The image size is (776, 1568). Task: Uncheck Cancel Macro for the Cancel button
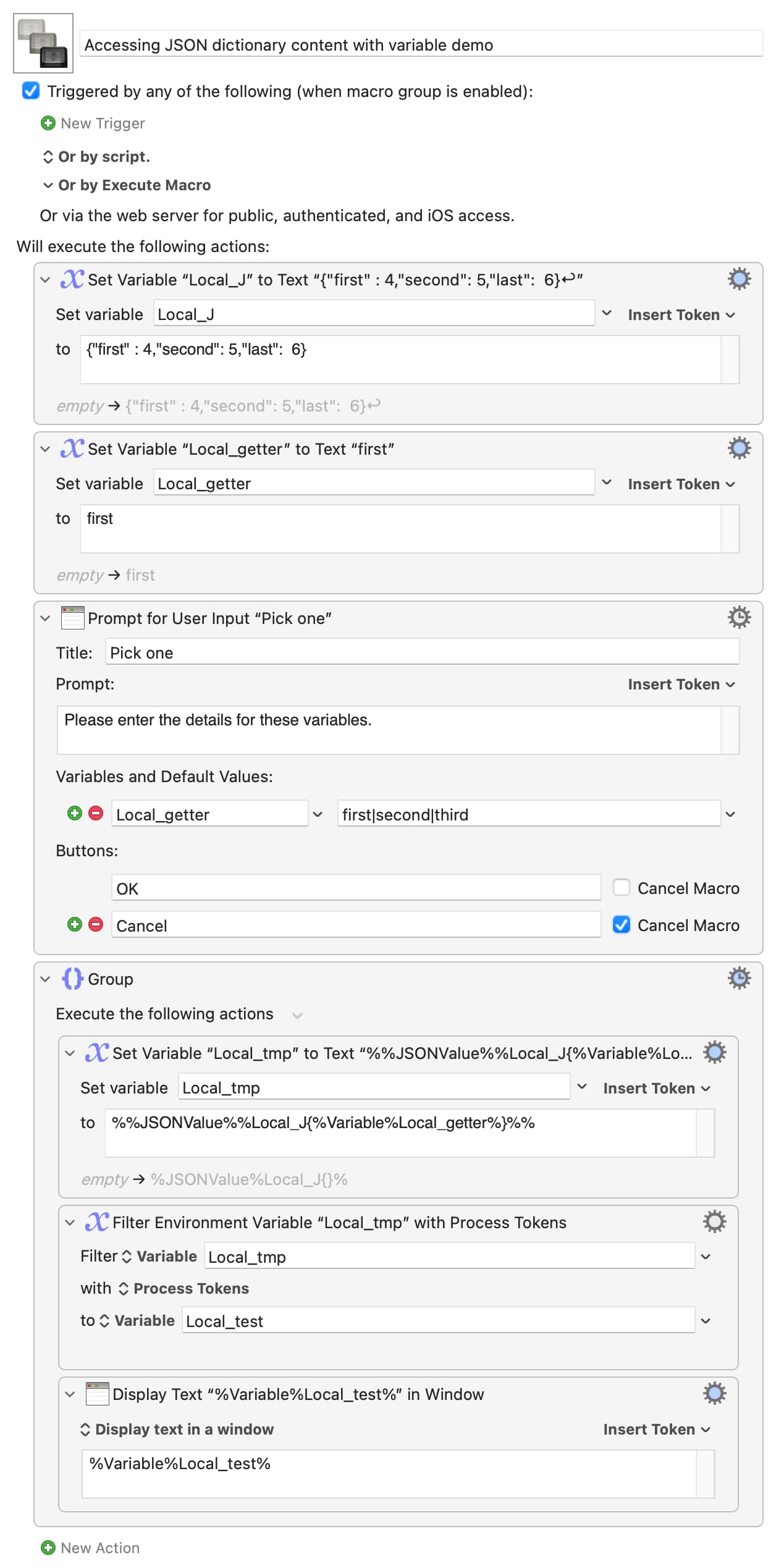point(621,924)
